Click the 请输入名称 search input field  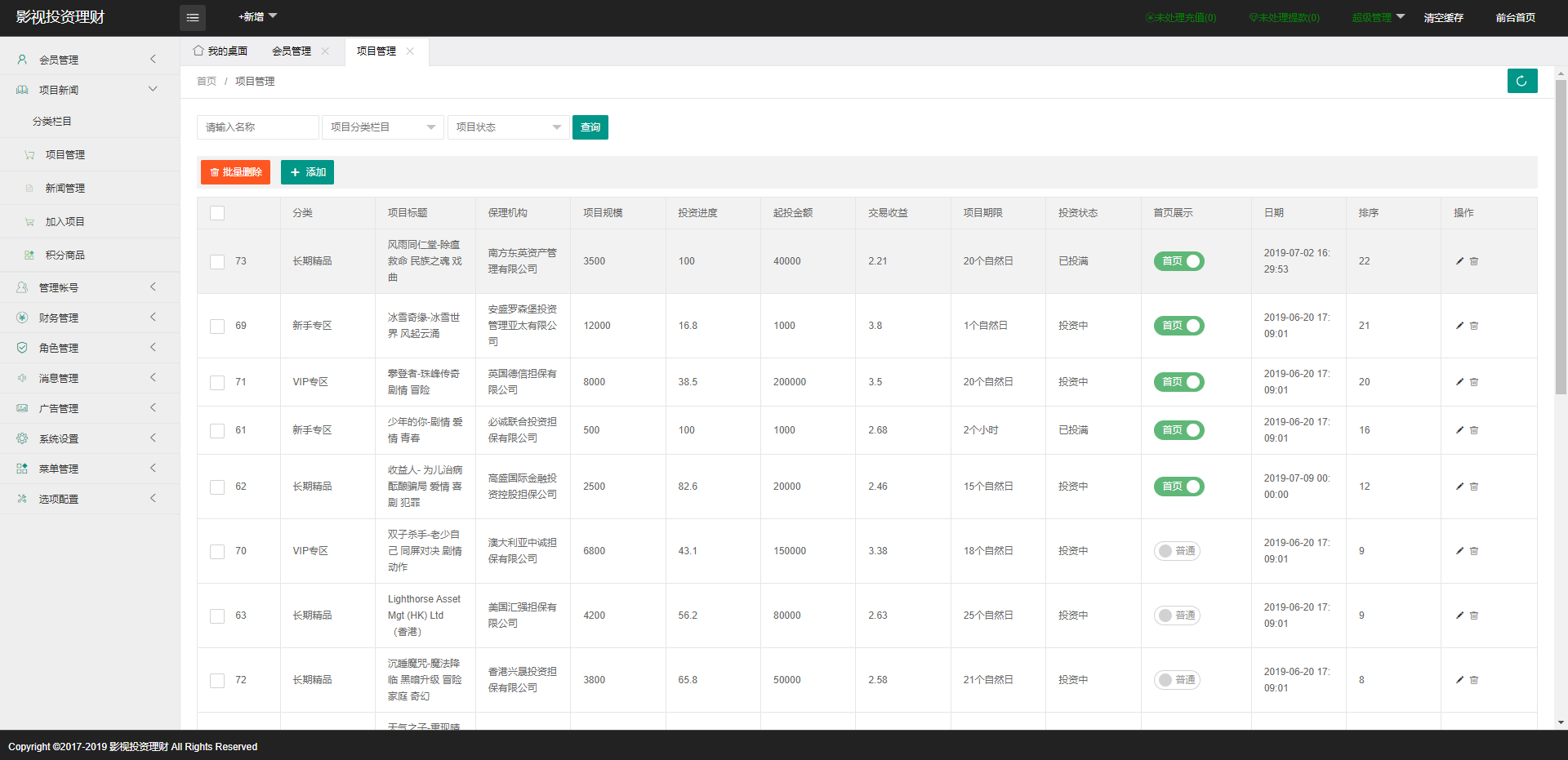coord(257,127)
